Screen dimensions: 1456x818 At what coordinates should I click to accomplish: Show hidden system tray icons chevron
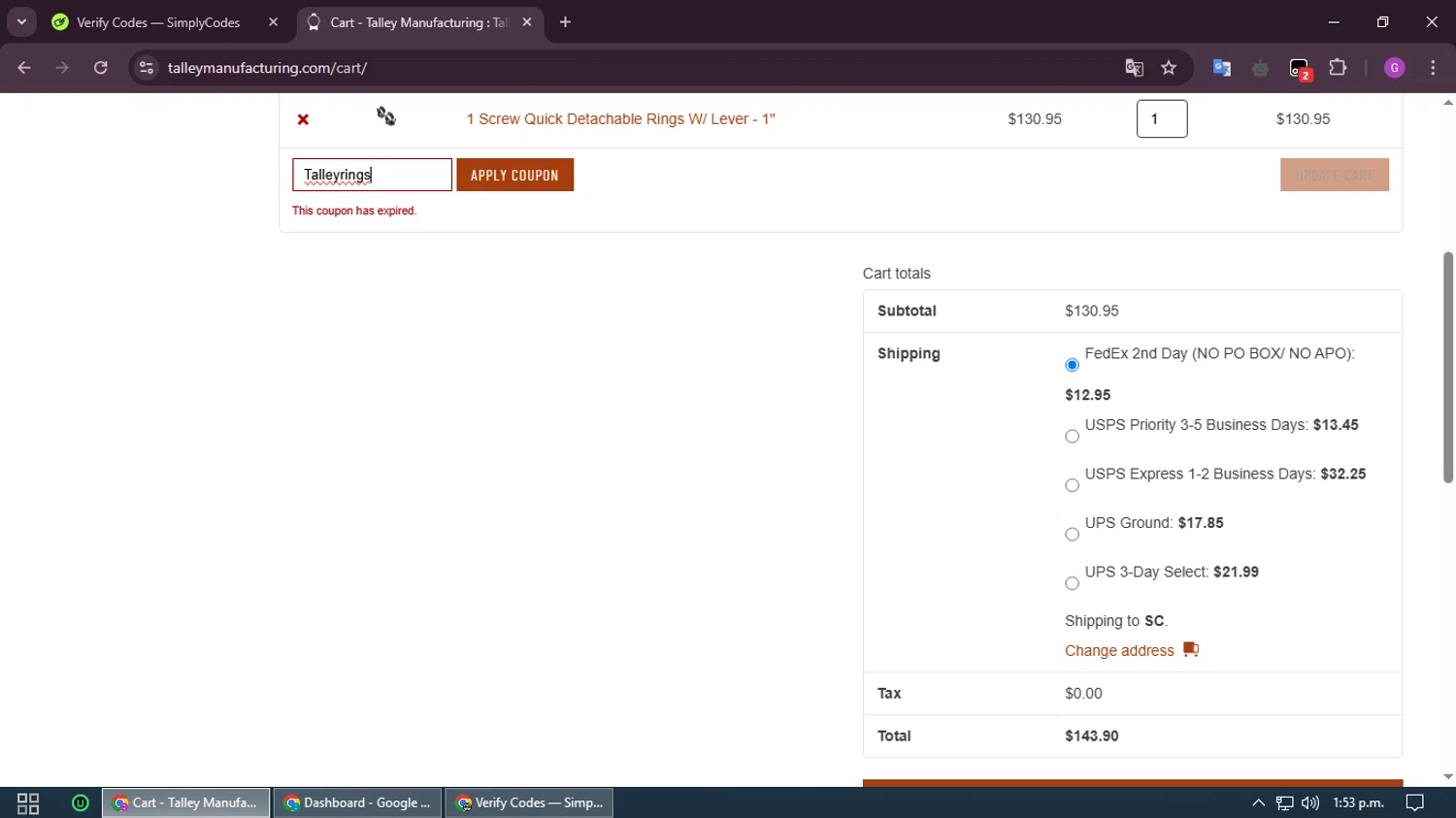tap(1258, 802)
